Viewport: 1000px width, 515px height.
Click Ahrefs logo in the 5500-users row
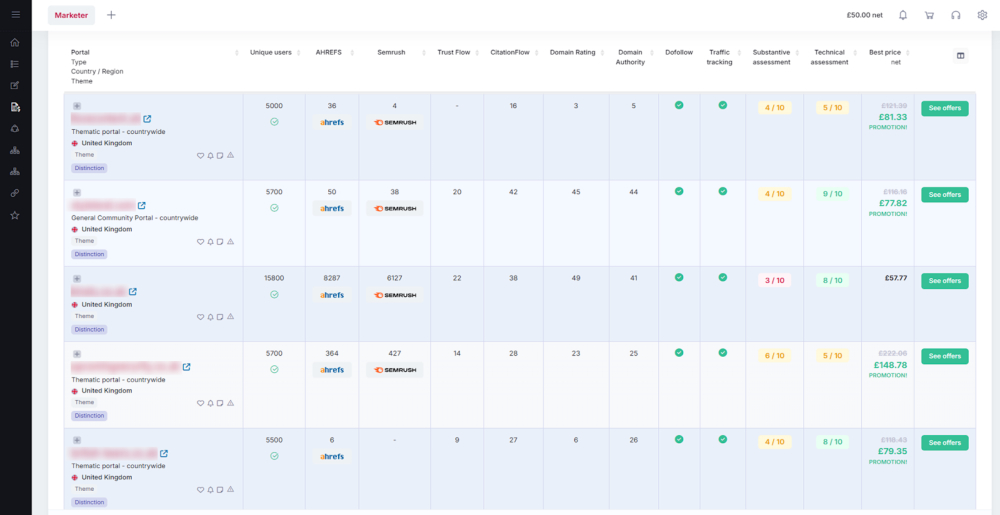332,456
